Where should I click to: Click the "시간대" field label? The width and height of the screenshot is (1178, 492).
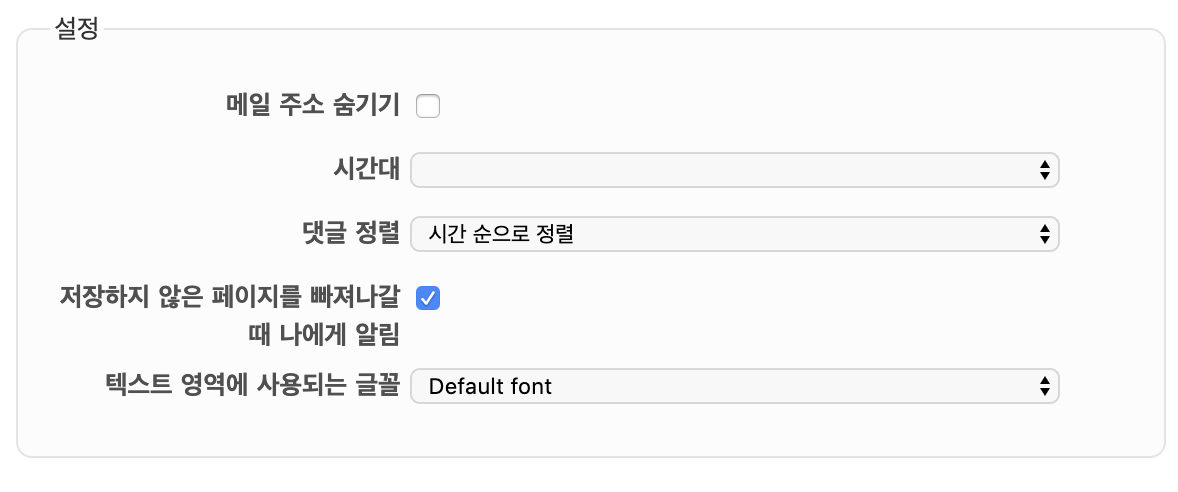coord(370,170)
